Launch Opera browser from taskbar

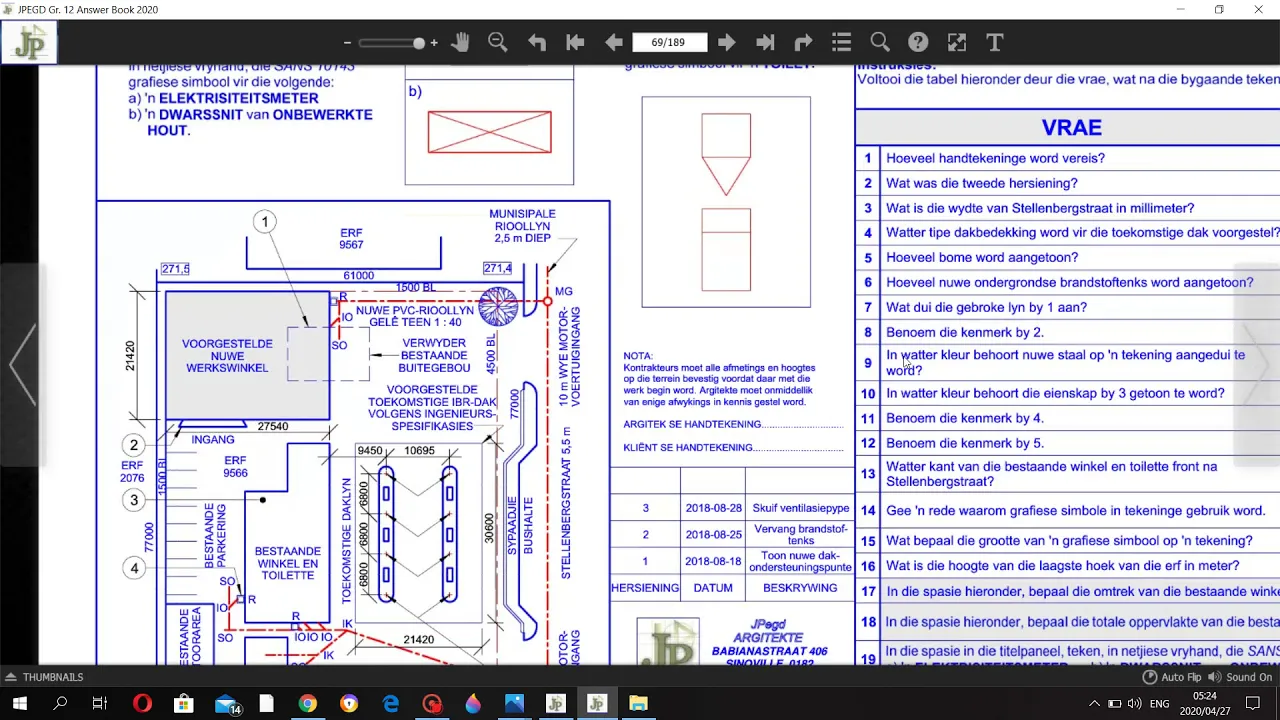[142, 704]
